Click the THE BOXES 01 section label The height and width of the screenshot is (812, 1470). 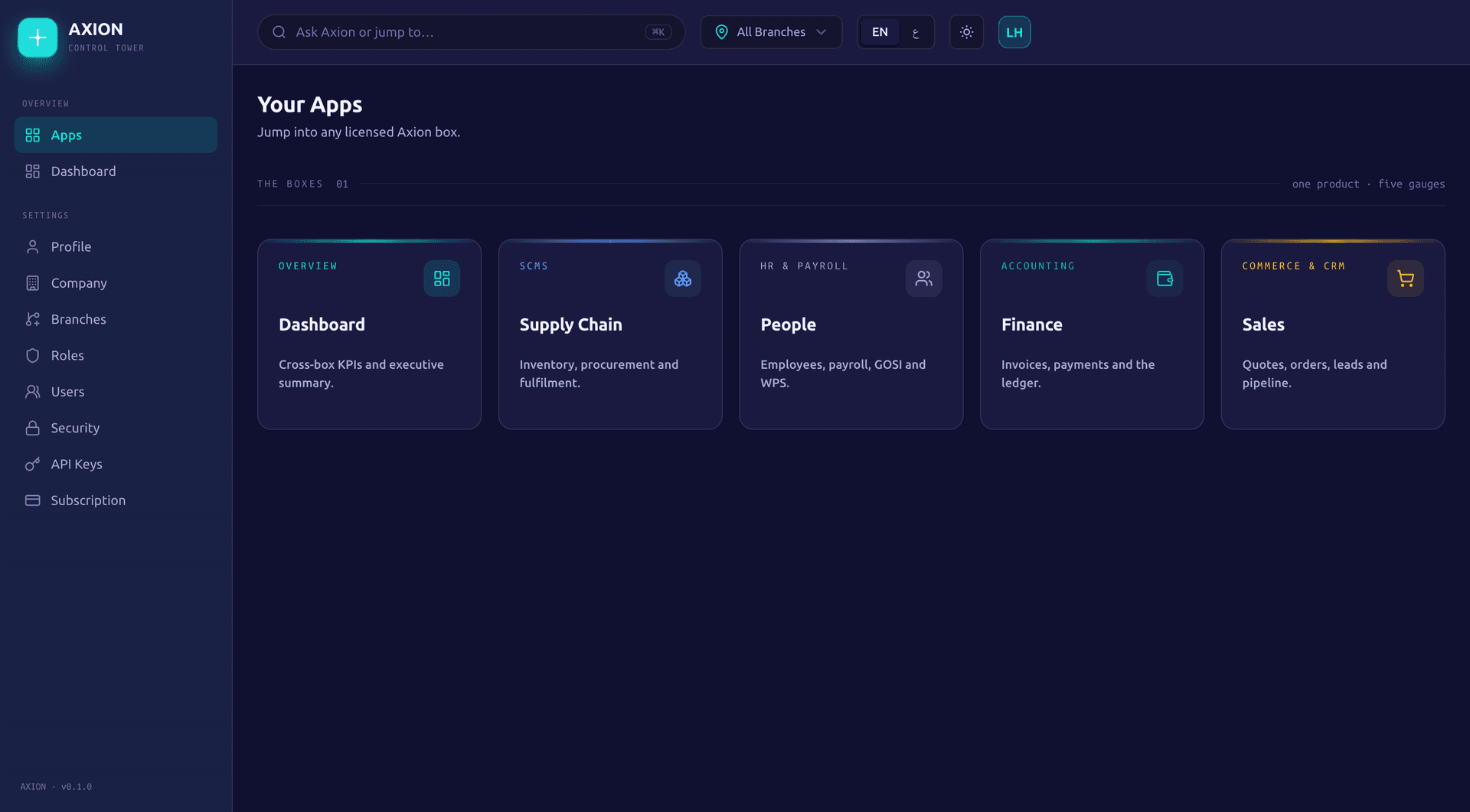coord(303,184)
